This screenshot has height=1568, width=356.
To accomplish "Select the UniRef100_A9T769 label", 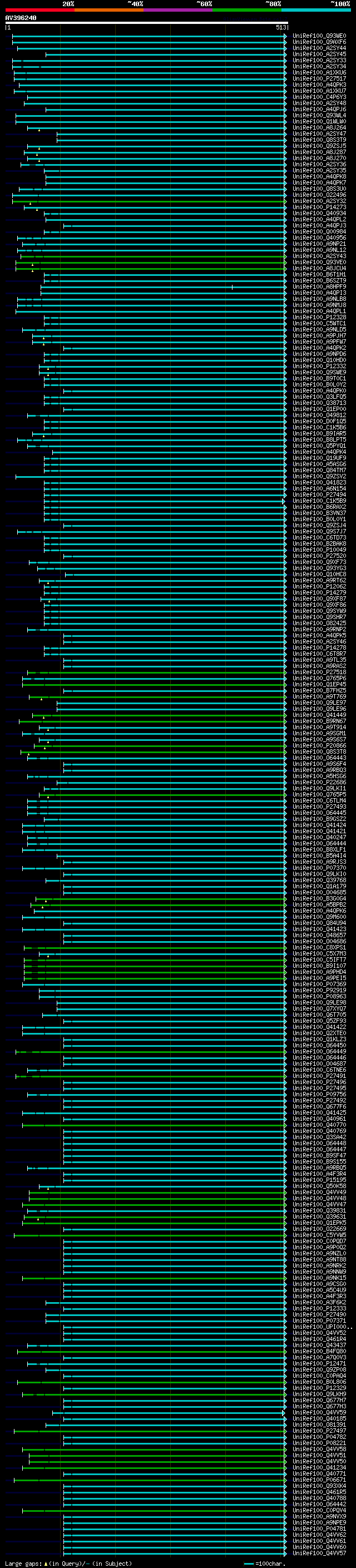I will [319, 696].
